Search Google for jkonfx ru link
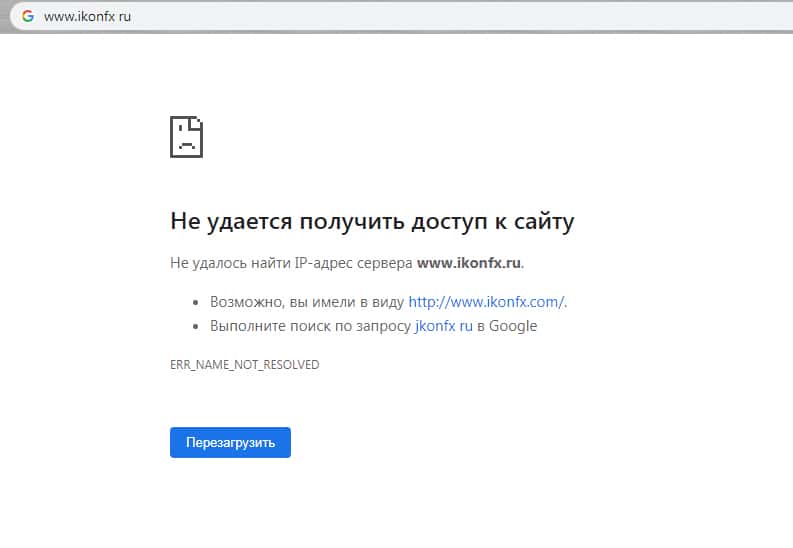This screenshot has height=548, width=793. pyautogui.click(x=444, y=326)
